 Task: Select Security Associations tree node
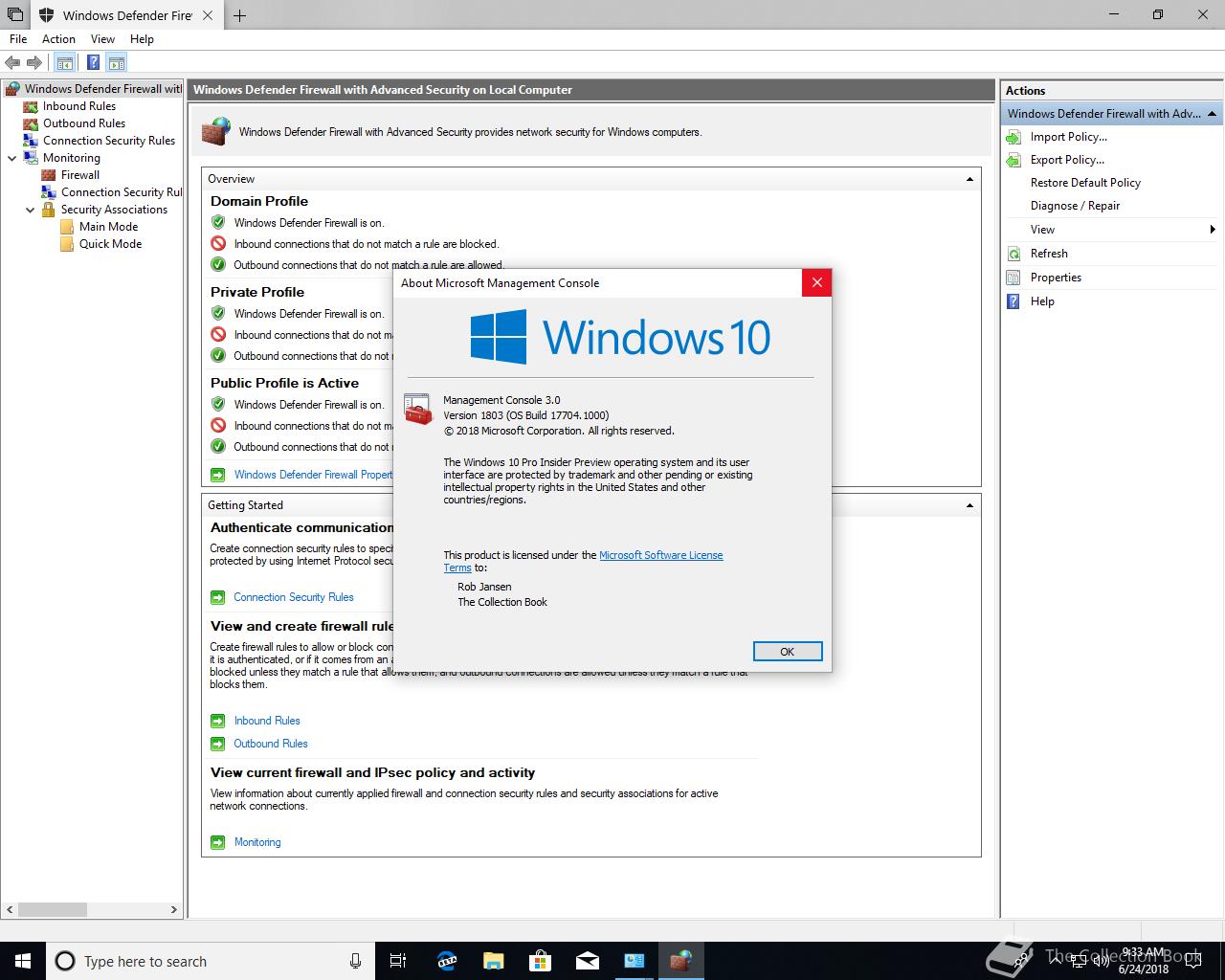114,210
